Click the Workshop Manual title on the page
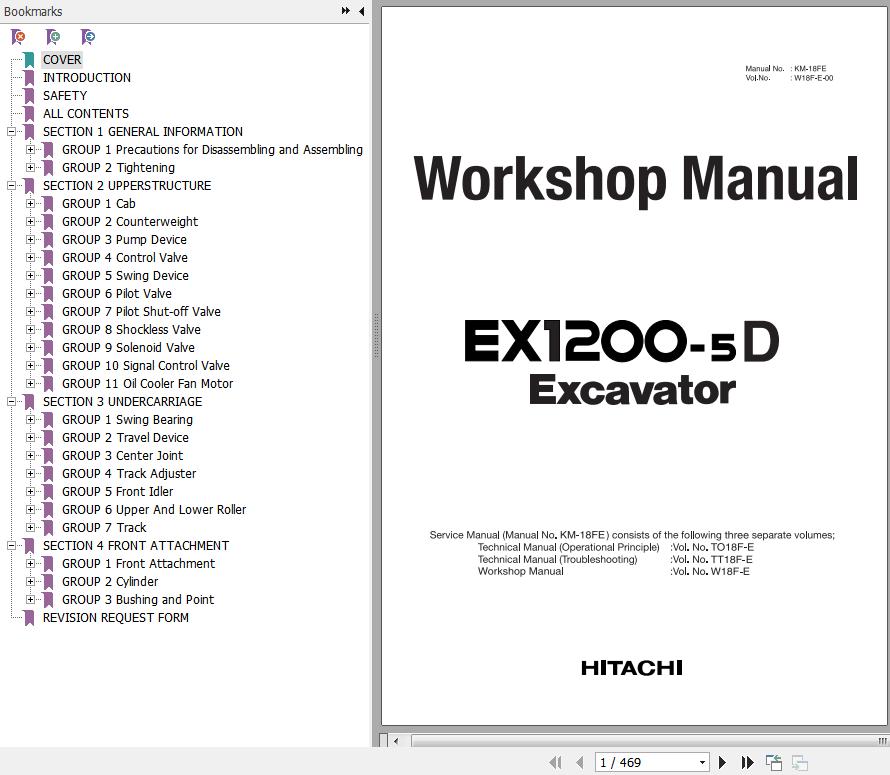This screenshot has height=775, width=890. tap(636, 181)
